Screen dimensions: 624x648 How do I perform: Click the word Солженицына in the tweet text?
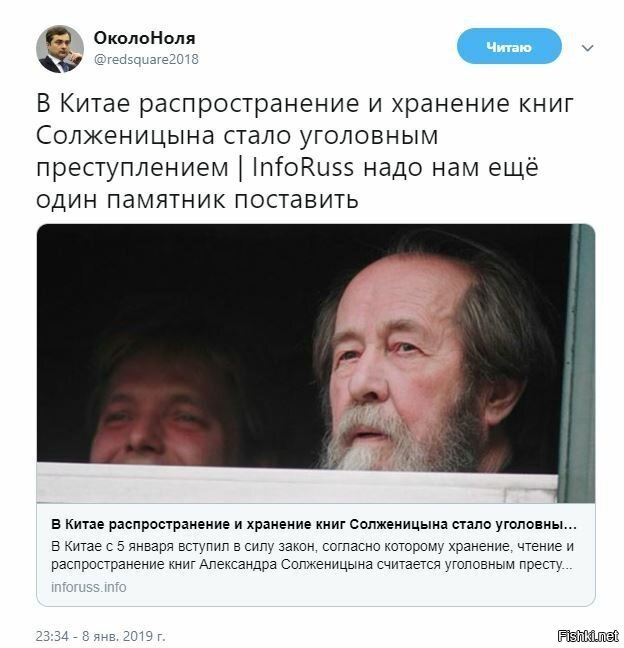point(125,136)
